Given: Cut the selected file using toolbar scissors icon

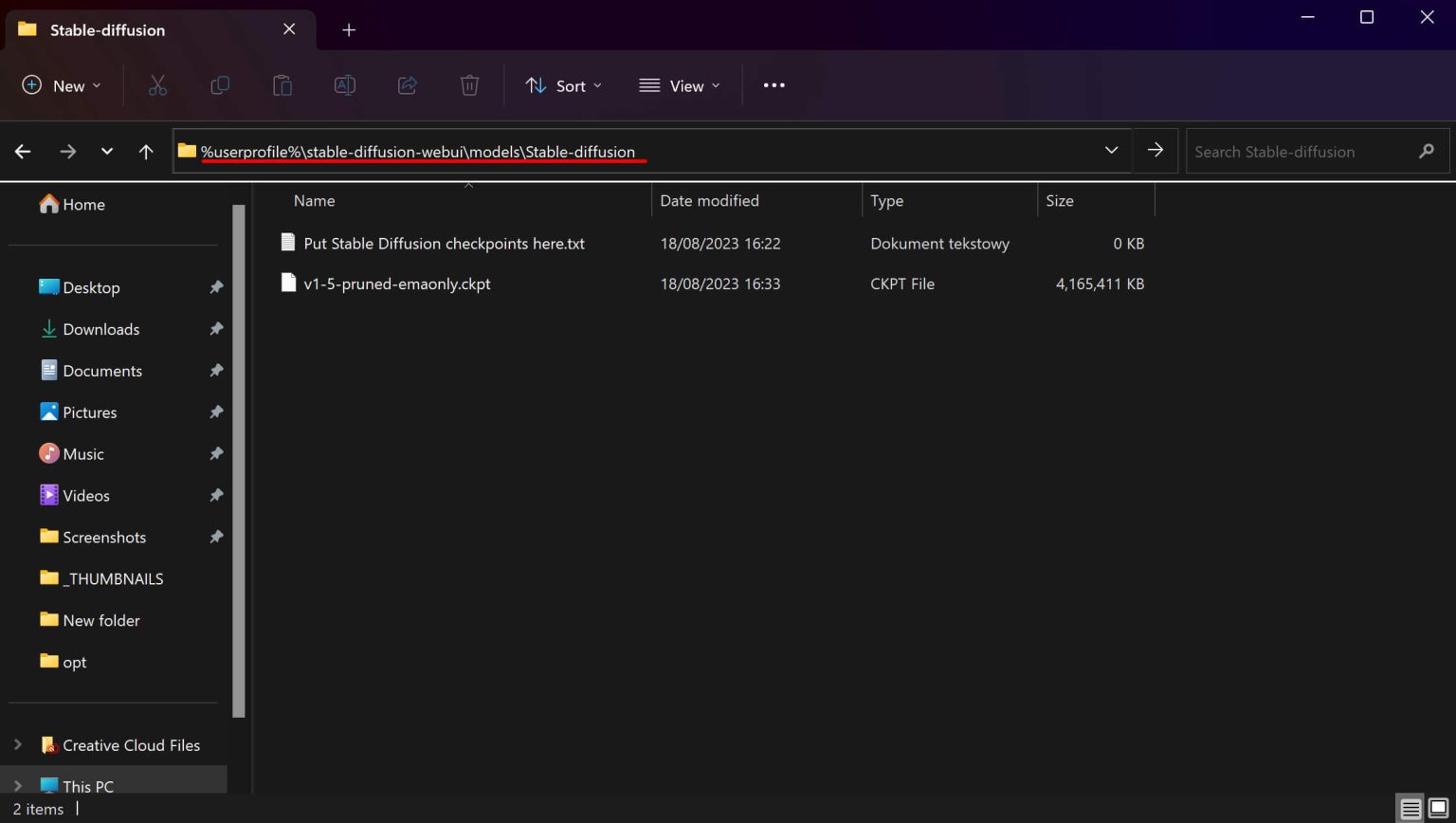Looking at the screenshot, I should click(x=157, y=85).
